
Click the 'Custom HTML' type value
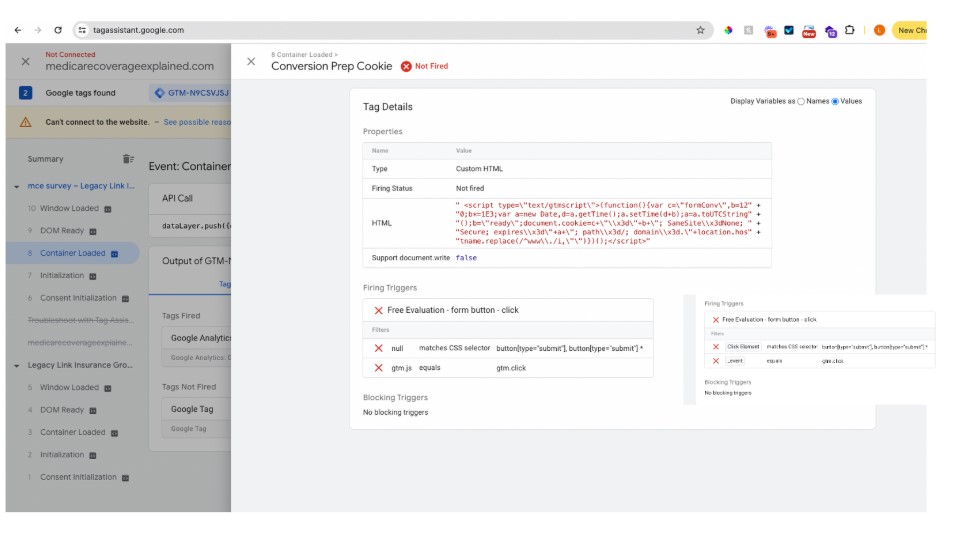click(479, 169)
